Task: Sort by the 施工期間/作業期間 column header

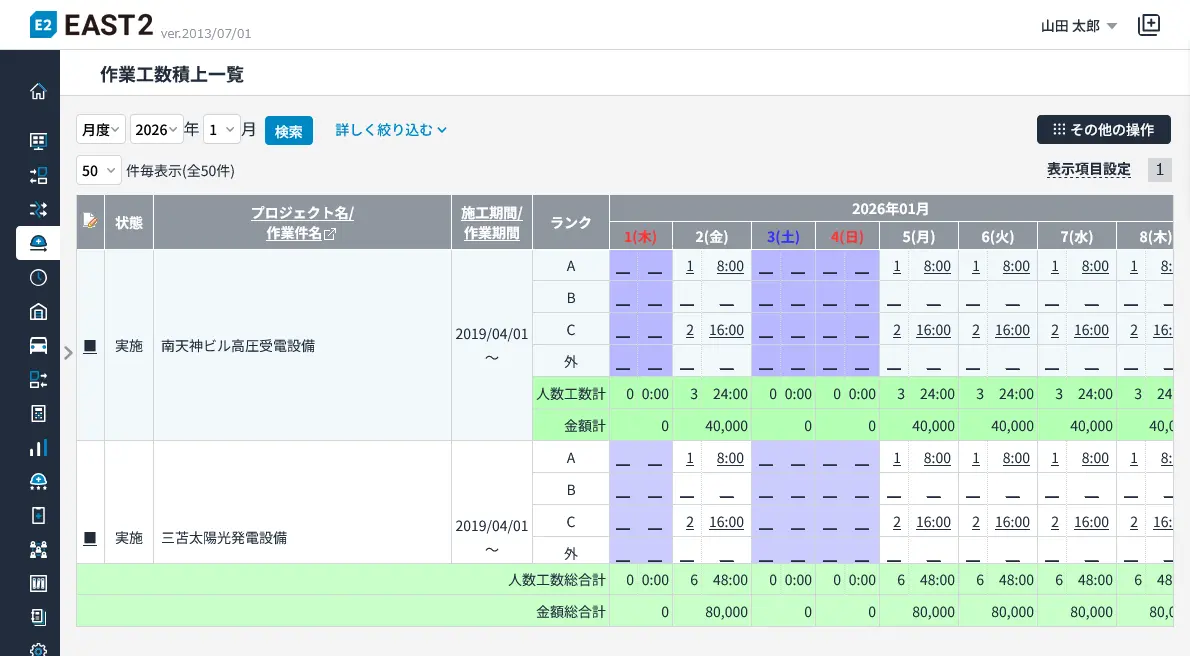Action: click(x=491, y=222)
